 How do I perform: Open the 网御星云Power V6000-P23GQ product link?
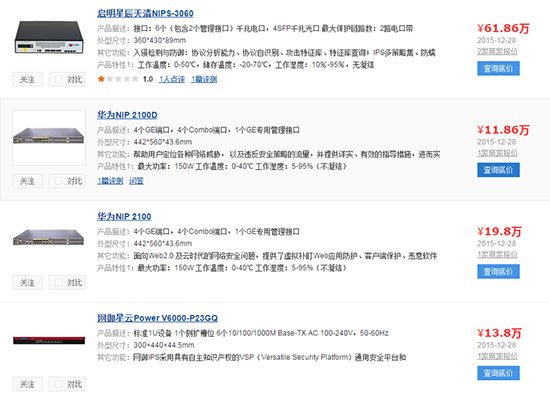pyautogui.click(x=157, y=318)
